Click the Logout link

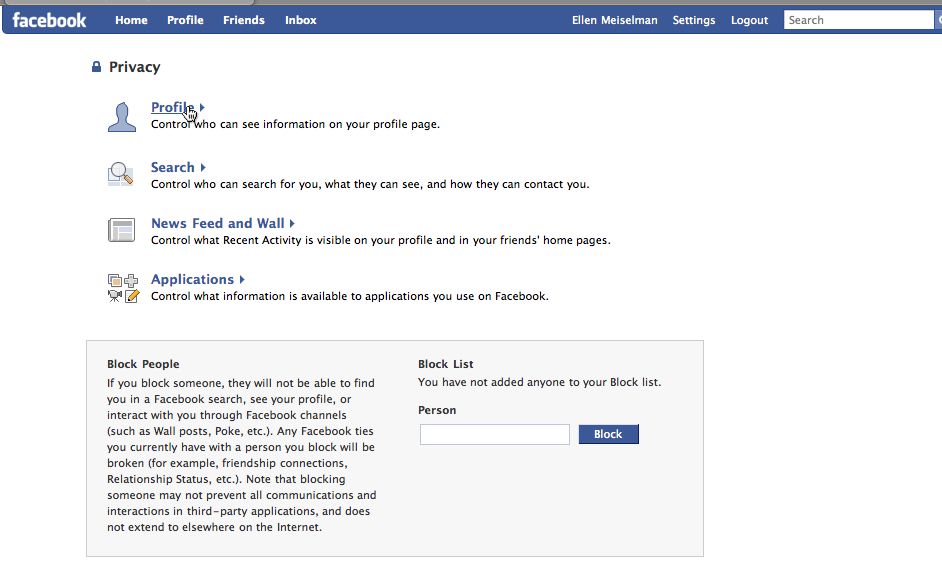coord(749,20)
